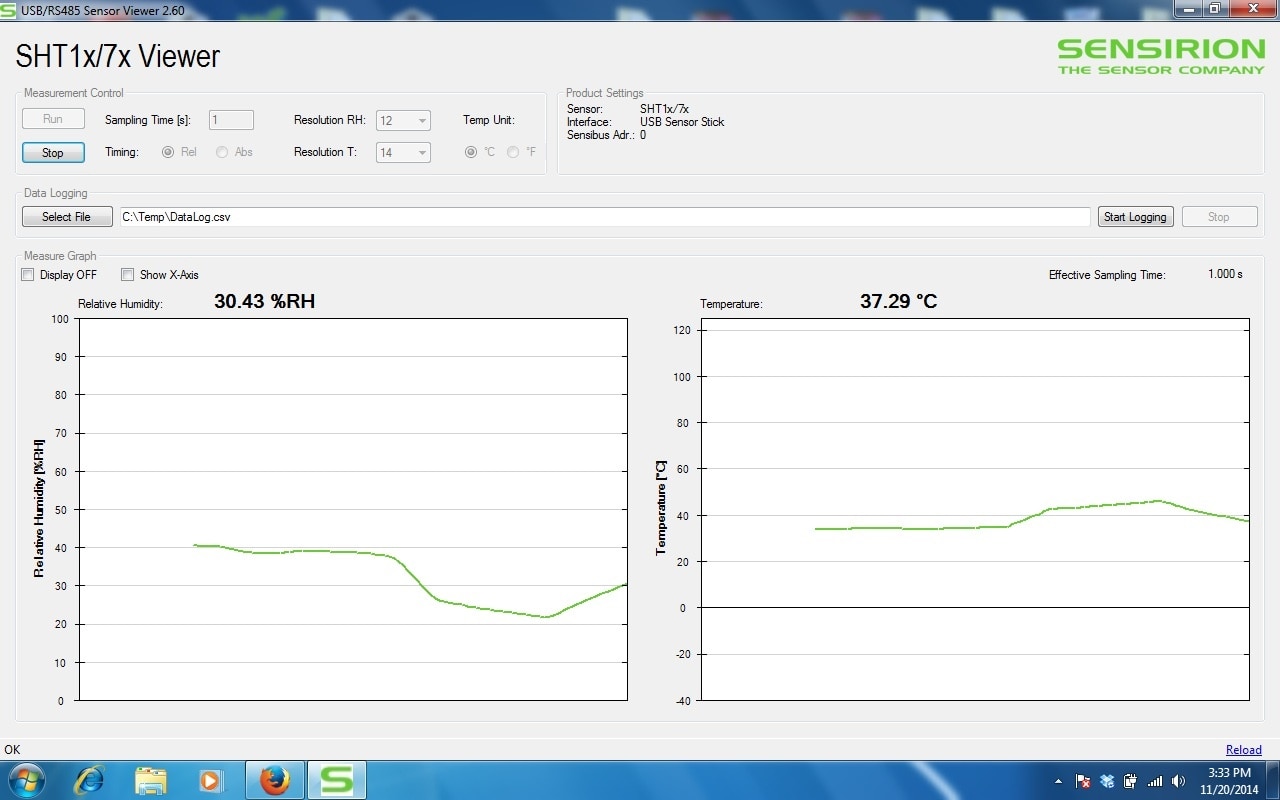
Task: Show hidden system tray icons
Action: (x=1058, y=781)
